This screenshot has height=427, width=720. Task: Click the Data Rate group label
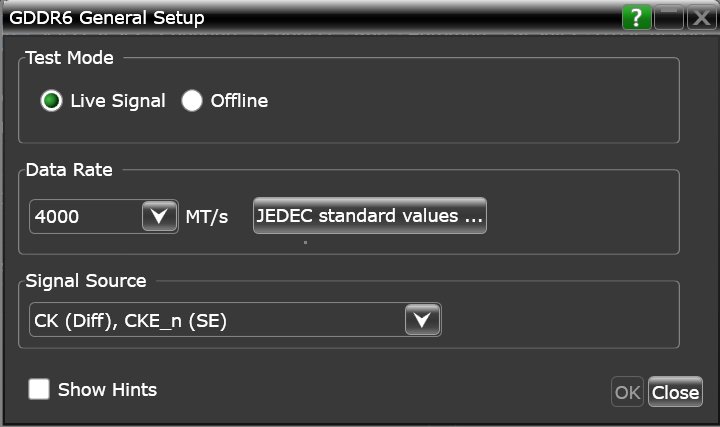point(68,169)
